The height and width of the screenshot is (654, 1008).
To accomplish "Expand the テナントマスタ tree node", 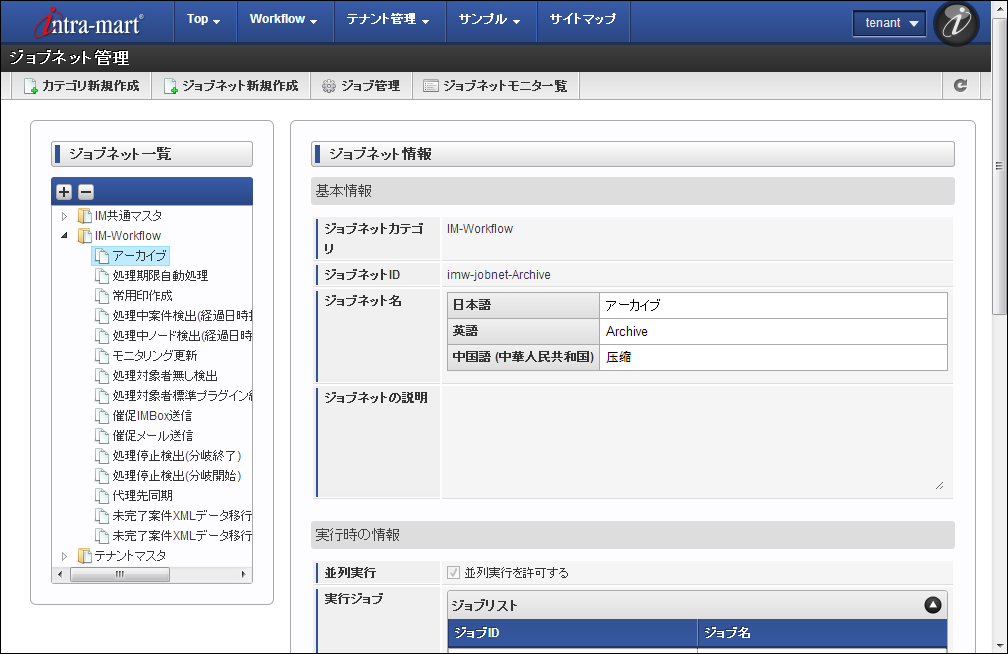I will click(65, 556).
